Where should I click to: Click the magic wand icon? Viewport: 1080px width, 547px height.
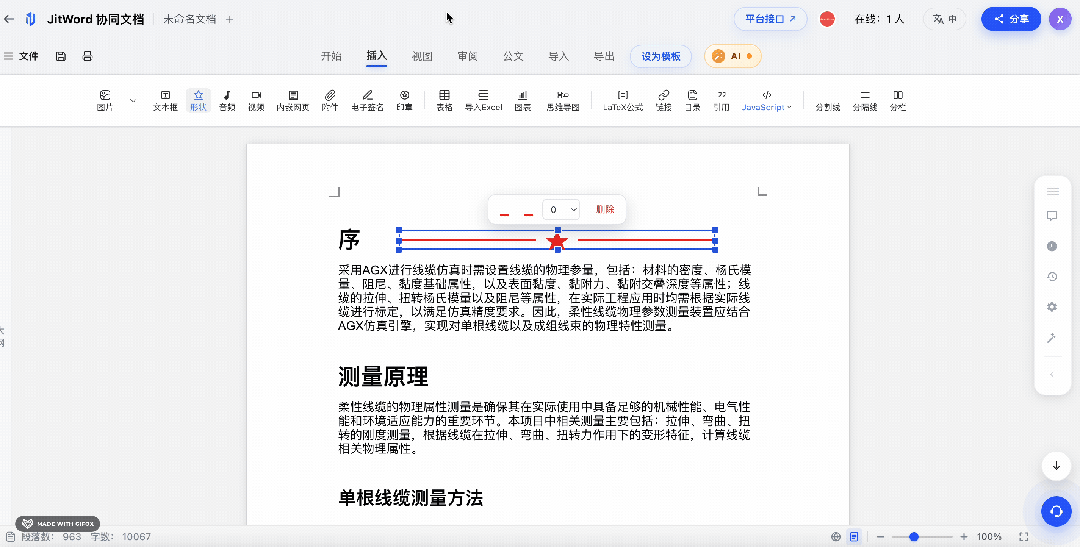click(x=1052, y=338)
